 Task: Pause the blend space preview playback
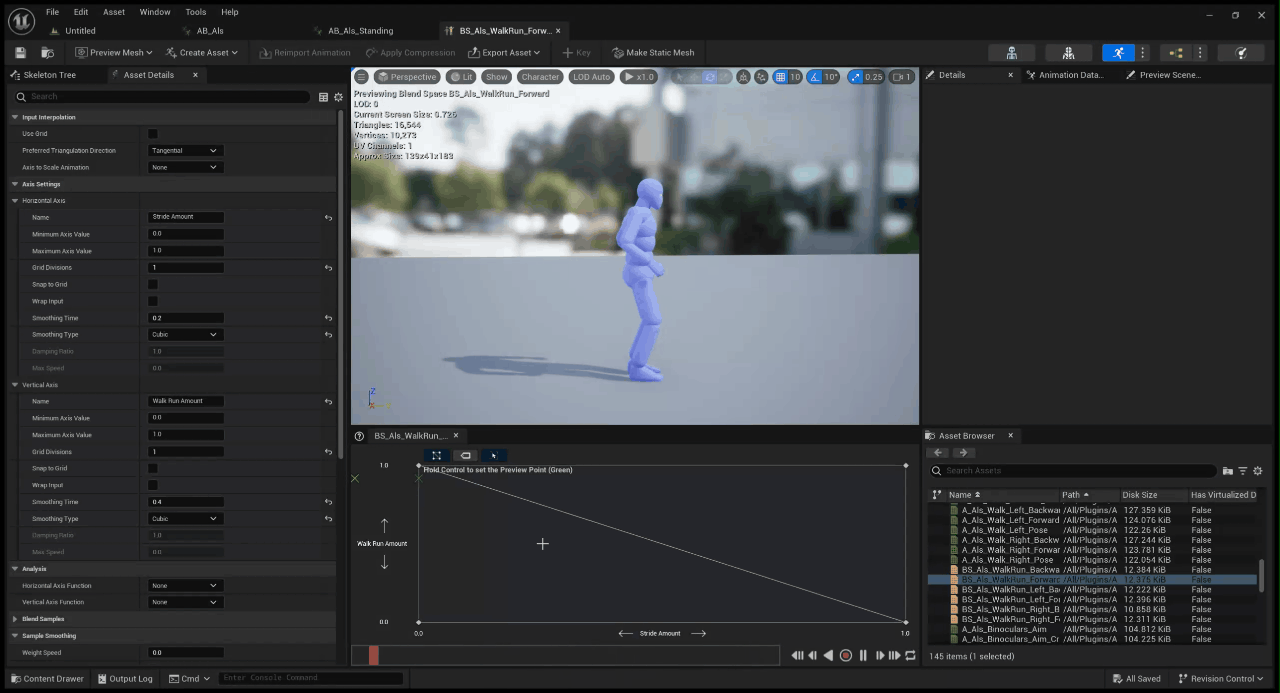pyautogui.click(x=863, y=656)
